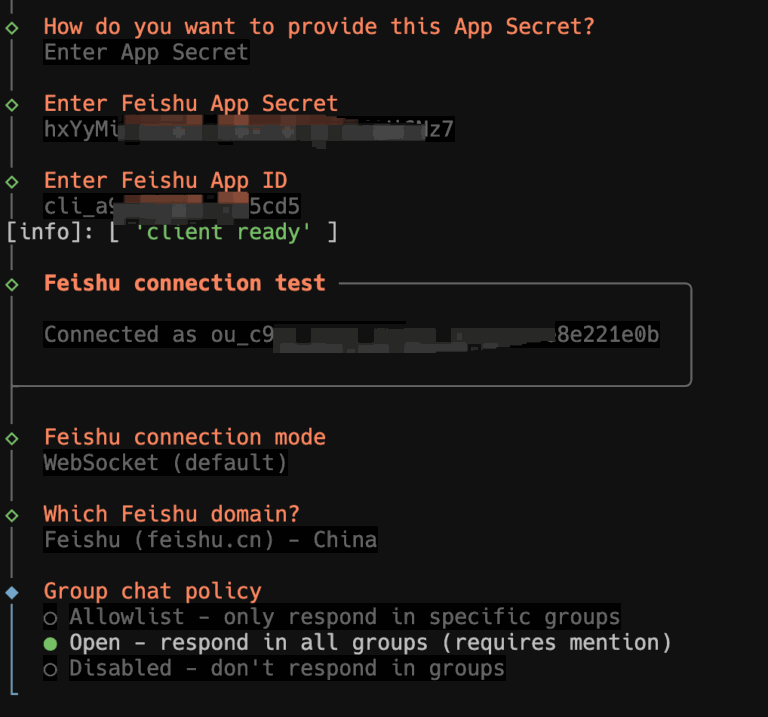
Task: Click the 'Connected as ou_' result line
Action: [x=351, y=335]
